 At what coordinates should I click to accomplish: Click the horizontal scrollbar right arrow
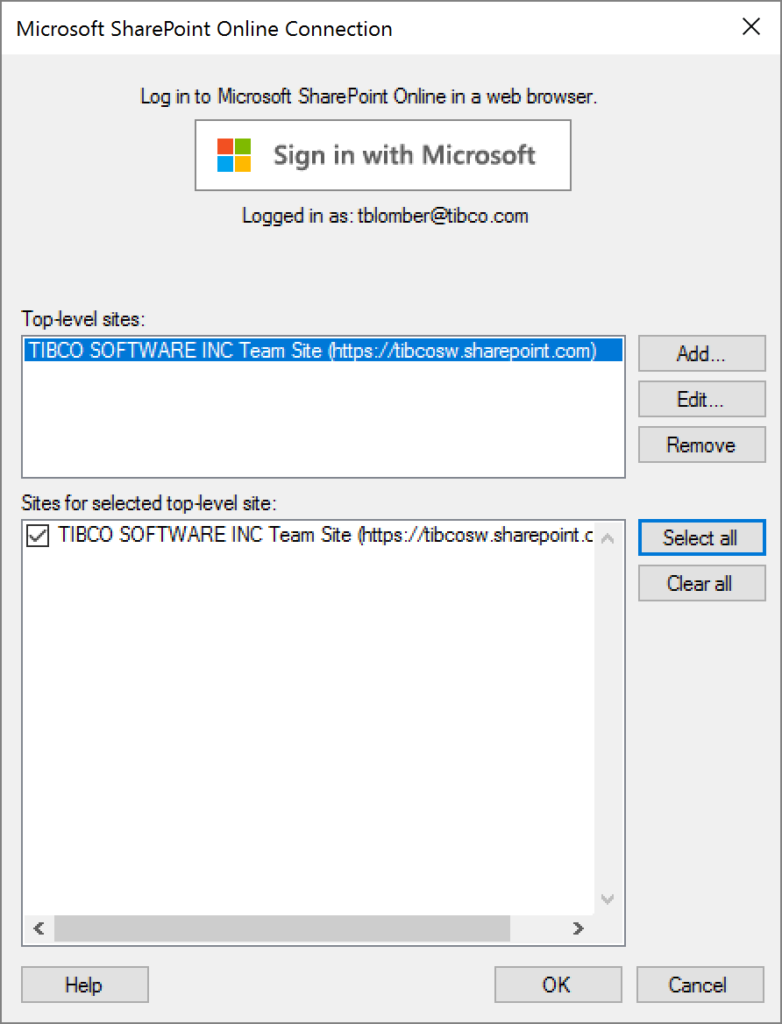pos(578,928)
